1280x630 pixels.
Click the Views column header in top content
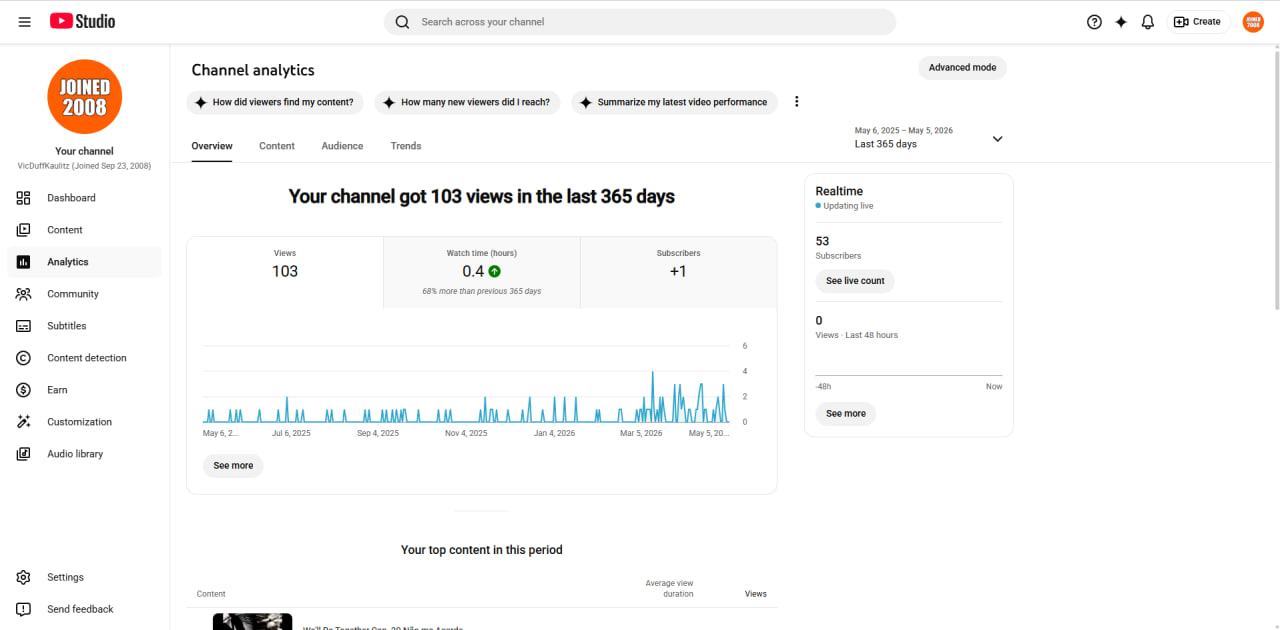pyautogui.click(x=756, y=594)
